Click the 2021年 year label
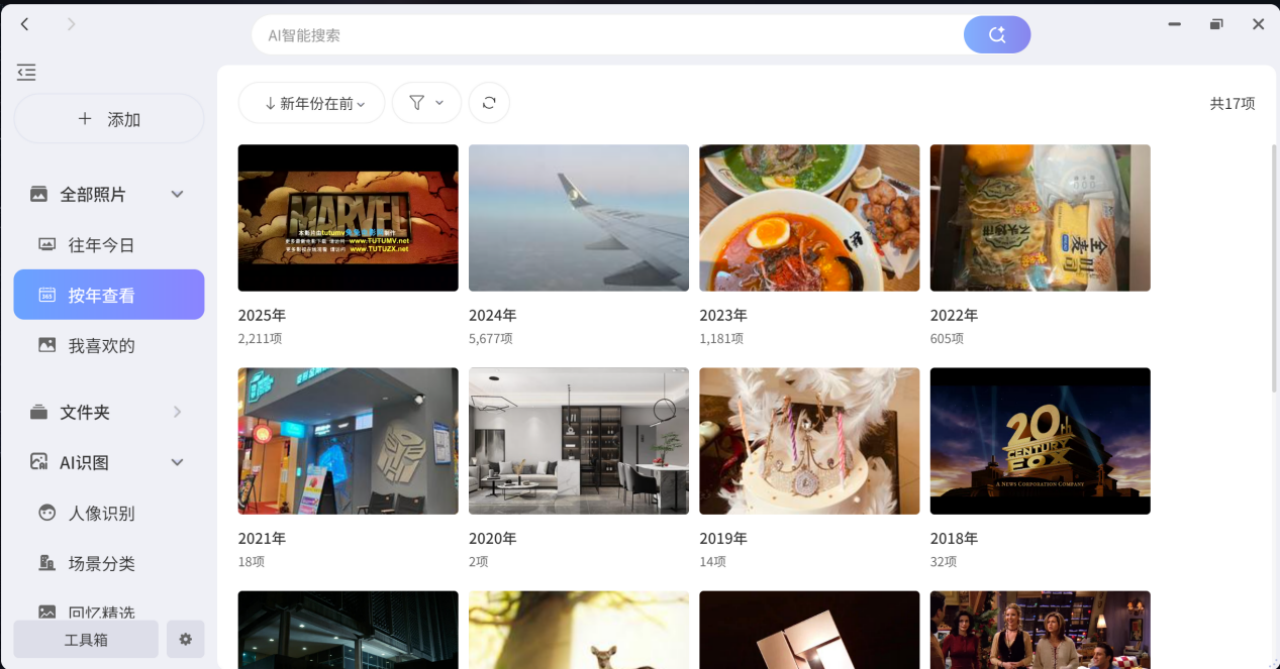Screen dimensions: 1280x669 click(x=262, y=538)
